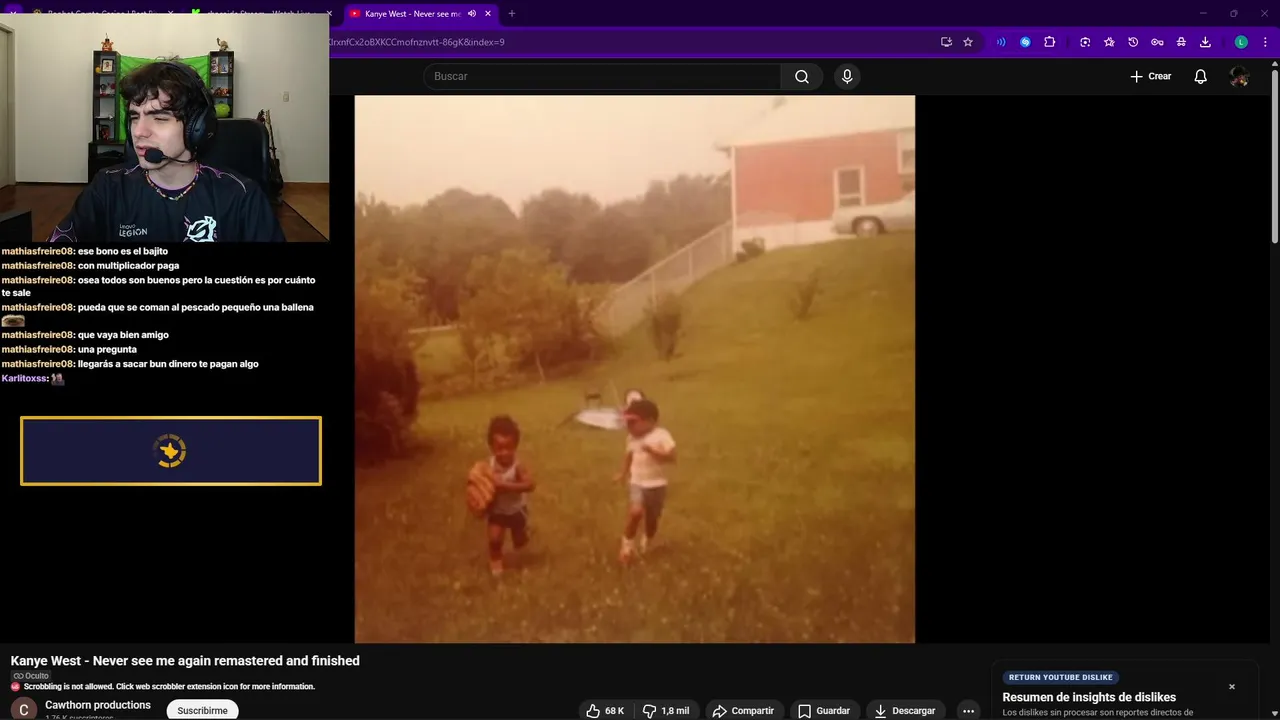This screenshot has height=720, width=1280.
Task: Open the Cawthorn productions channel link
Action: 98,705
